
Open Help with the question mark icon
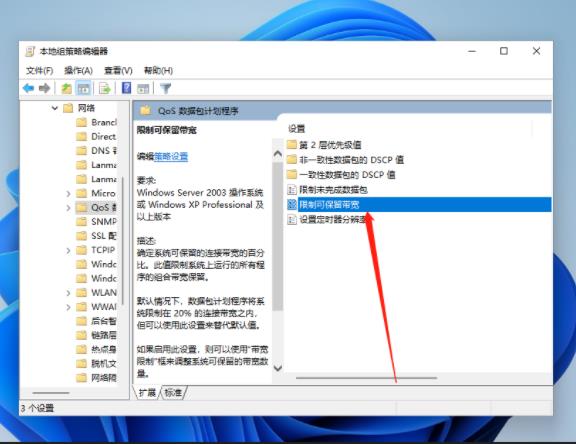click(x=126, y=88)
